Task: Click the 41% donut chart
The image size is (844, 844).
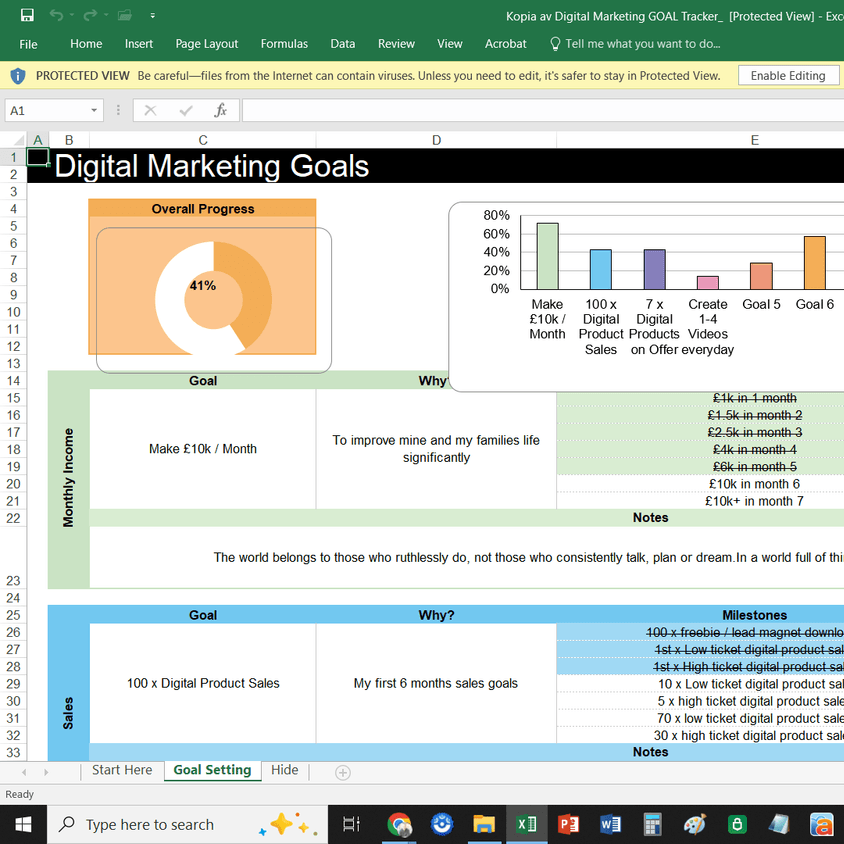Action: pyautogui.click(x=213, y=299)
